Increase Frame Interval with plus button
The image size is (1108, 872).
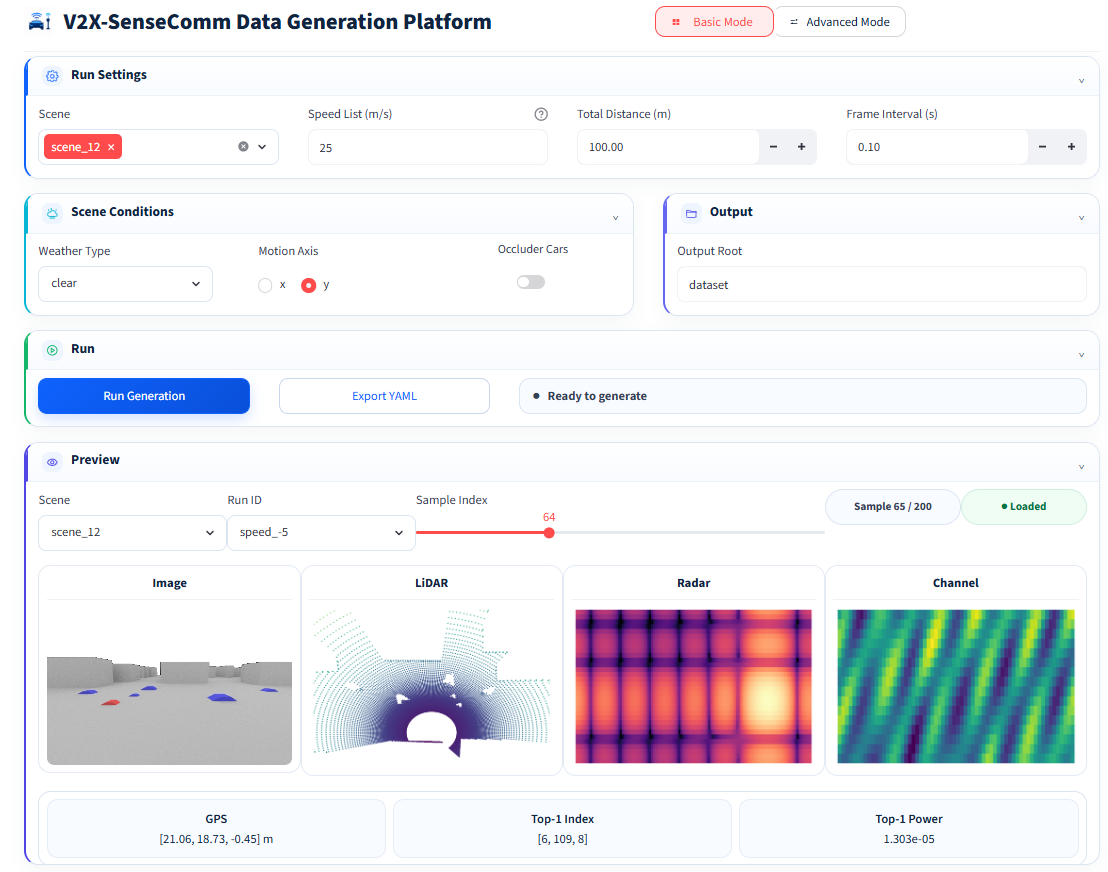1071,147
